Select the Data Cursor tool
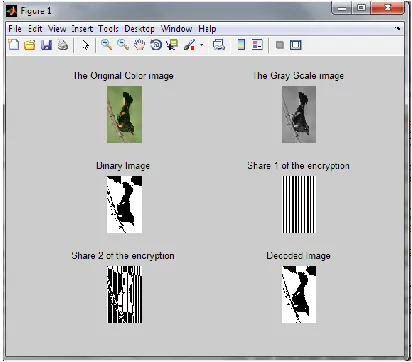Screen dimensions: 412x362 click(173, 45)
